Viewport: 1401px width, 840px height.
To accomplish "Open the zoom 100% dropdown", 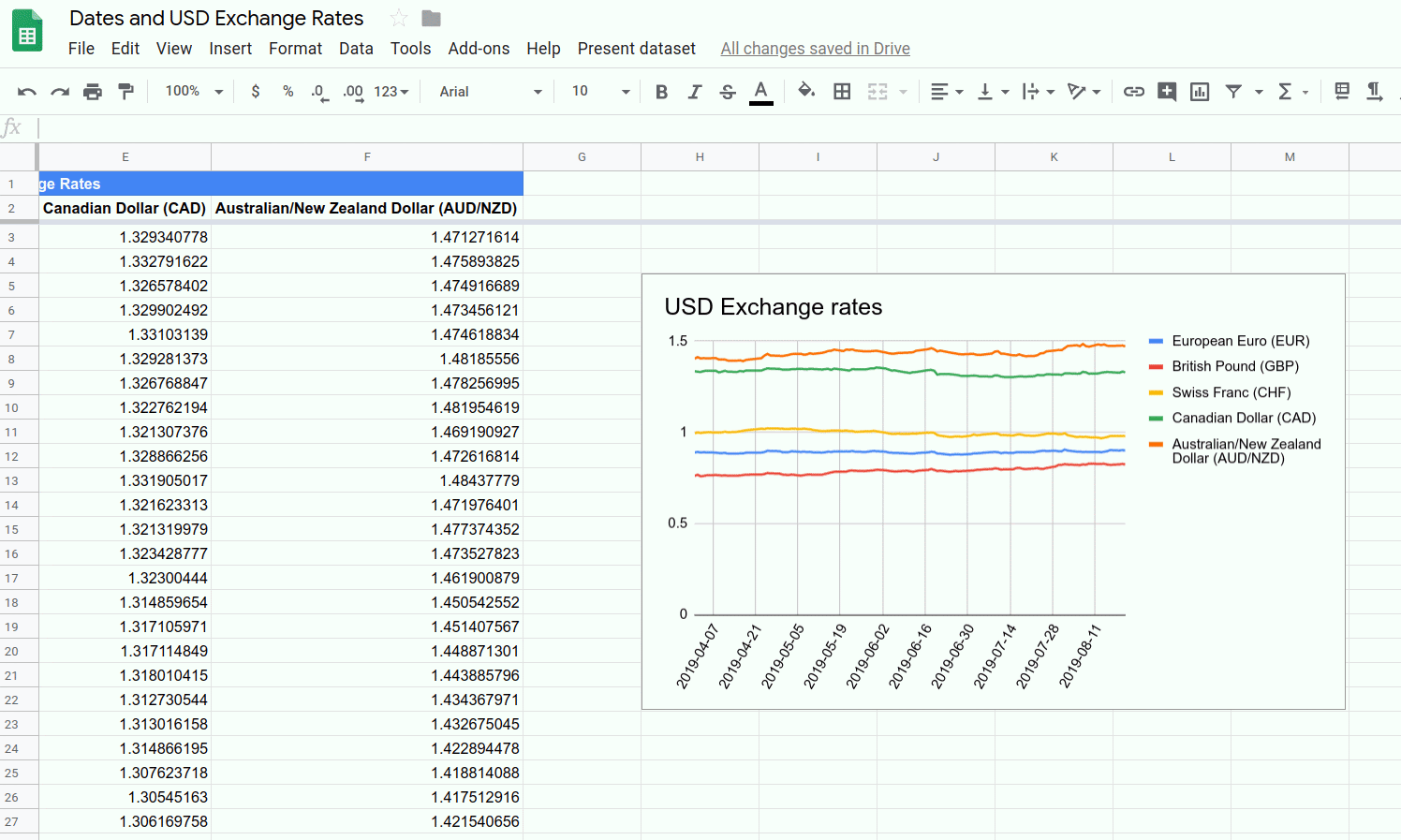I will pos(194,92).
